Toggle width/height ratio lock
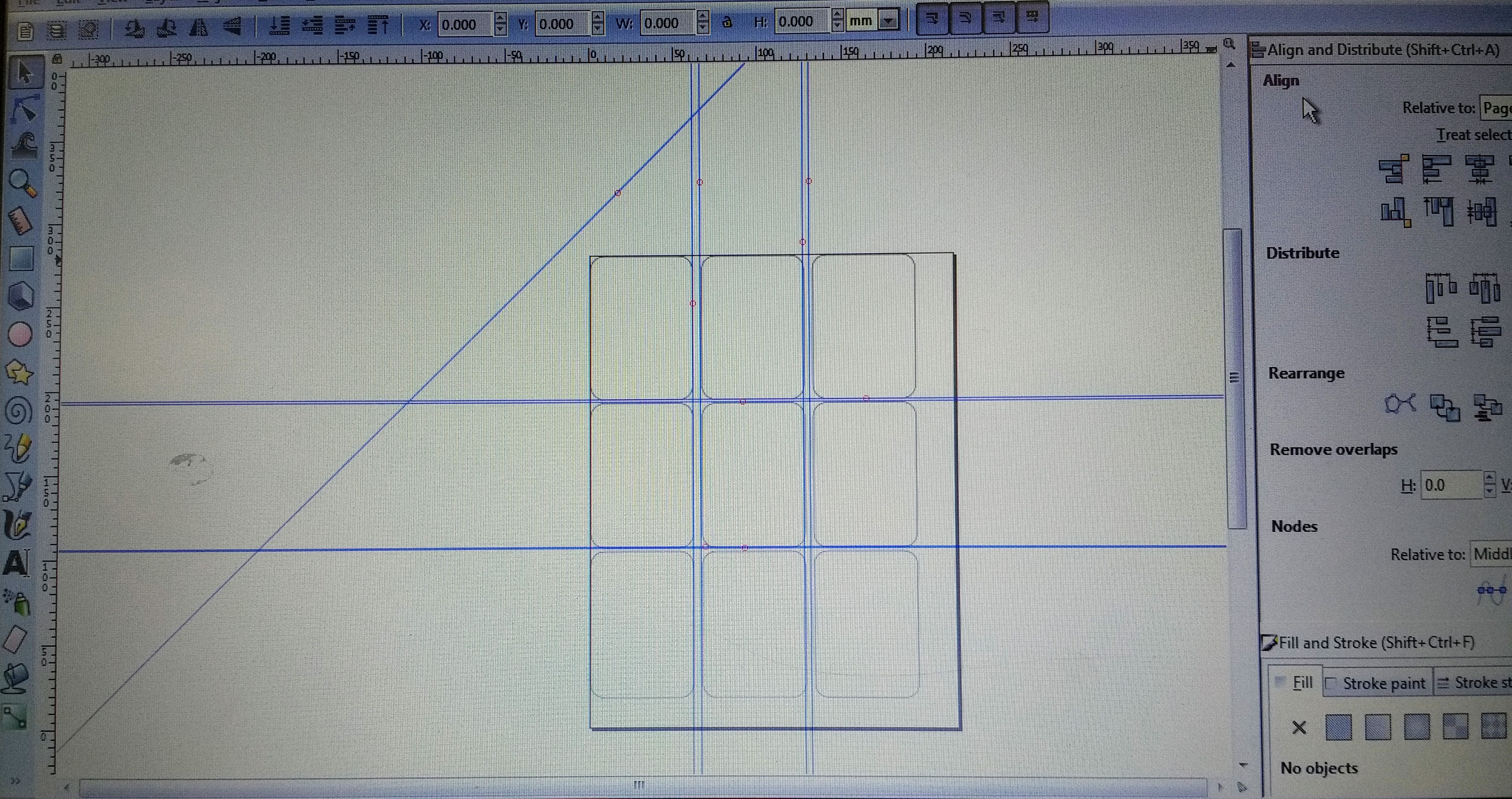The width and height of the screenshot is (1512, 799). click(727, 23)
